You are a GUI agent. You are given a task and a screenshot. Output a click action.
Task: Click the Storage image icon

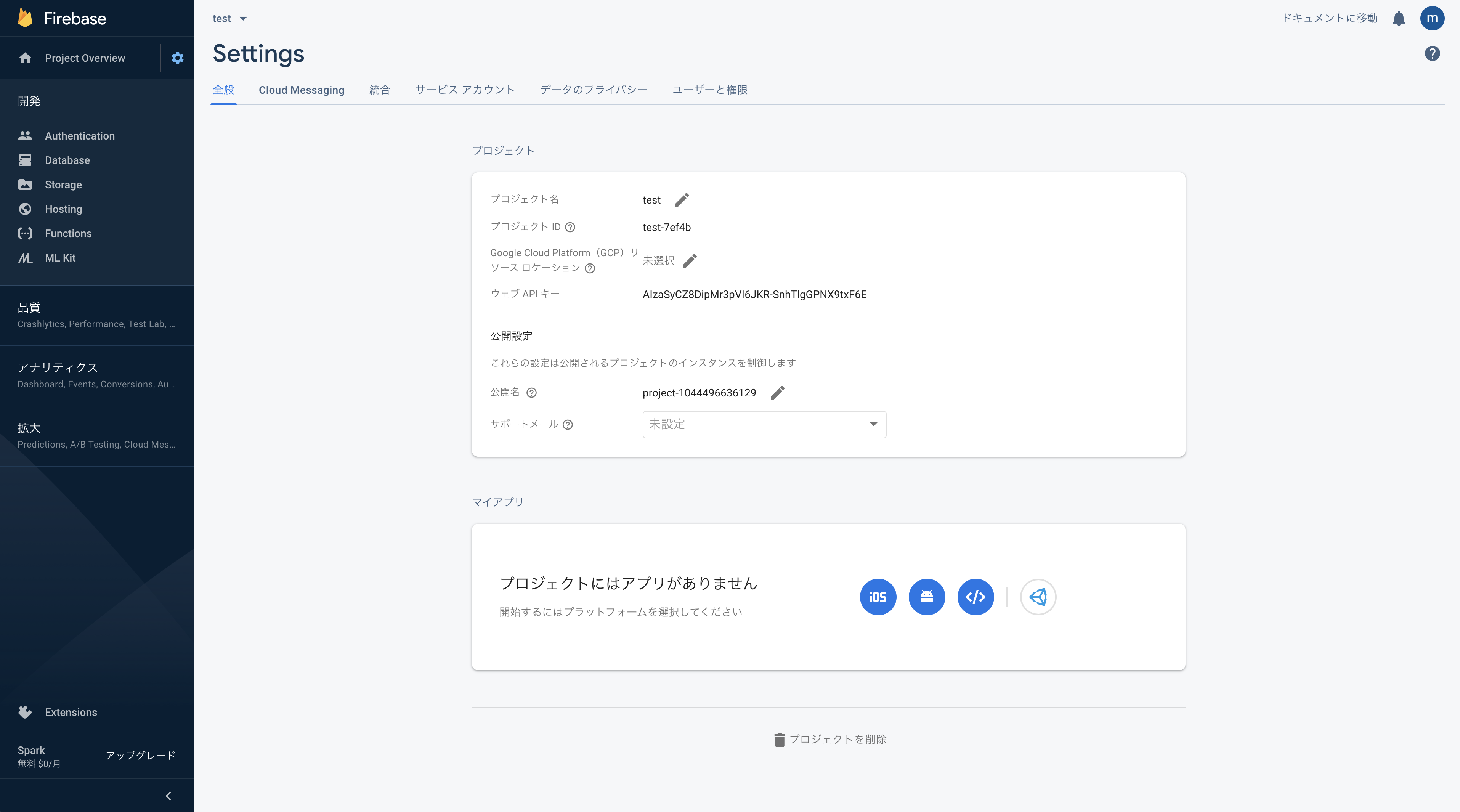25,184
